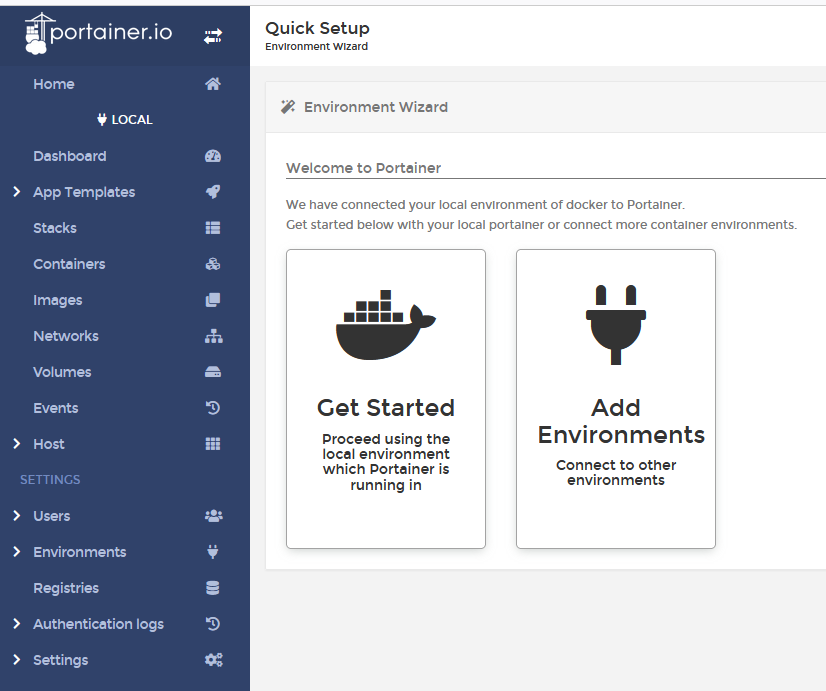Screen dimensions: 826x691
Task: Click the Add Environments card
Action: pyautogui.click(x=615, y=398)
